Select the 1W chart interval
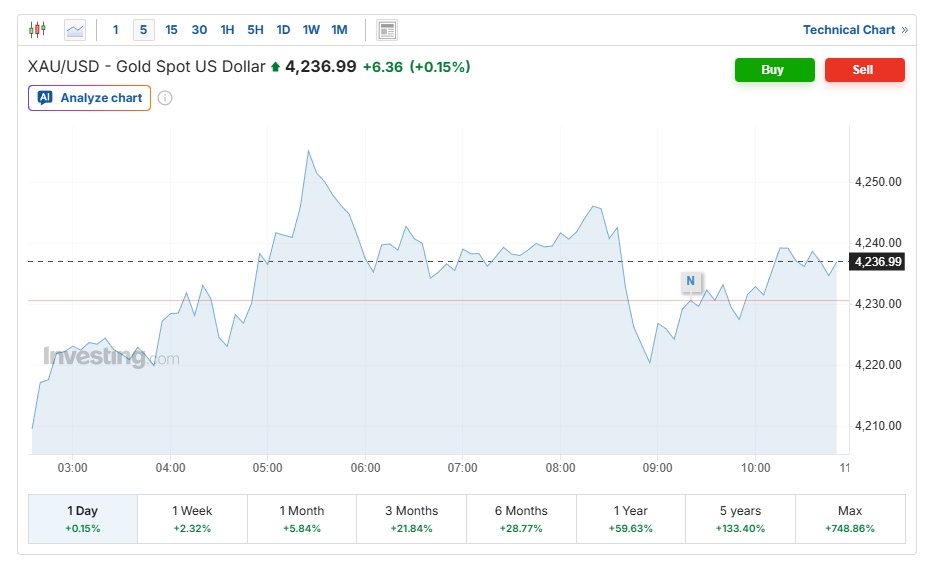926x567 pixels. 311,30
